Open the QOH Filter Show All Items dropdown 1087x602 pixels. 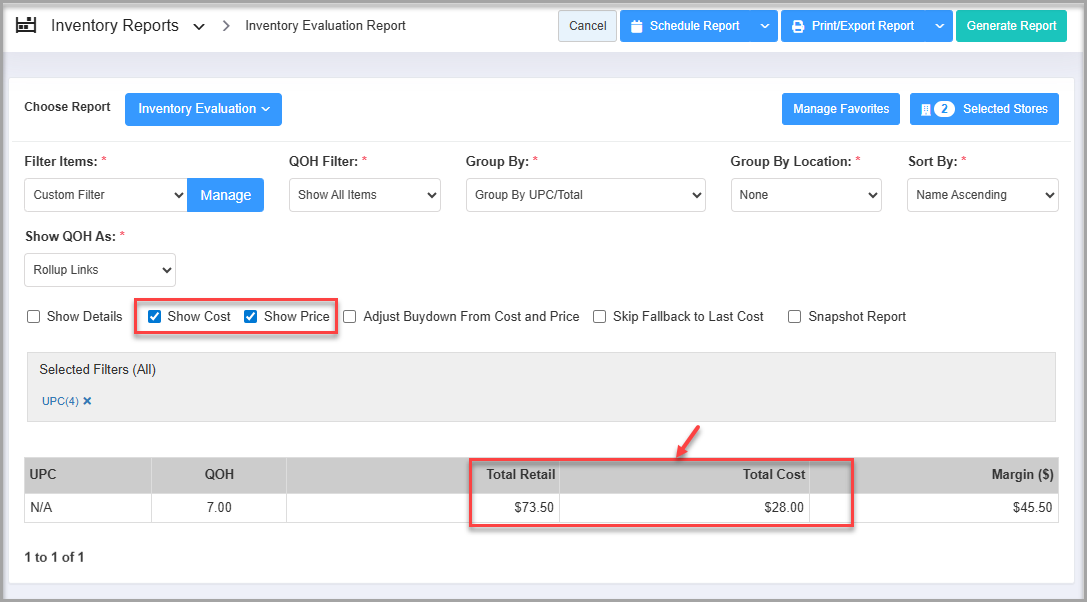(x=364, y=195)
